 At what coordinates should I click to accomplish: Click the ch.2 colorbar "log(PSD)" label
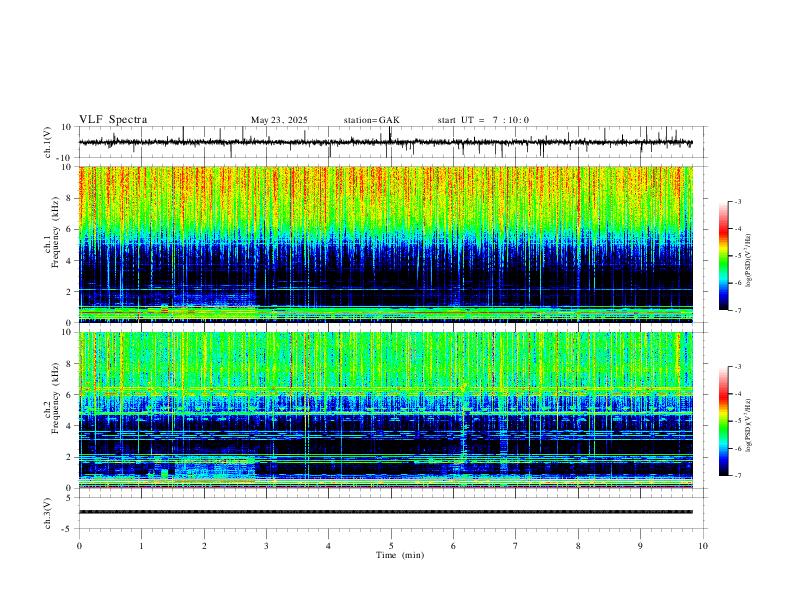tap(748, 426)
